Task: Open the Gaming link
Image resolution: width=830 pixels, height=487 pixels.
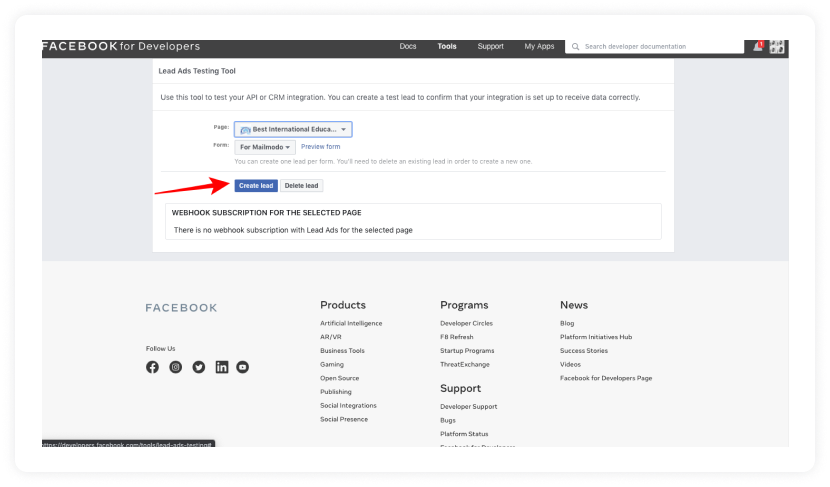Action: 332,364
